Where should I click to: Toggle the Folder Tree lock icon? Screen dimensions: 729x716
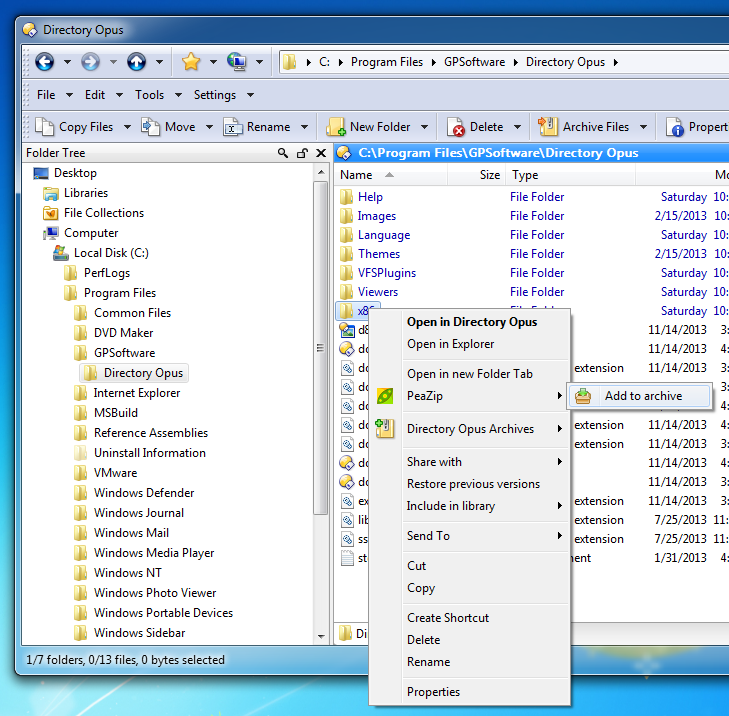click(x=302, y=153)
